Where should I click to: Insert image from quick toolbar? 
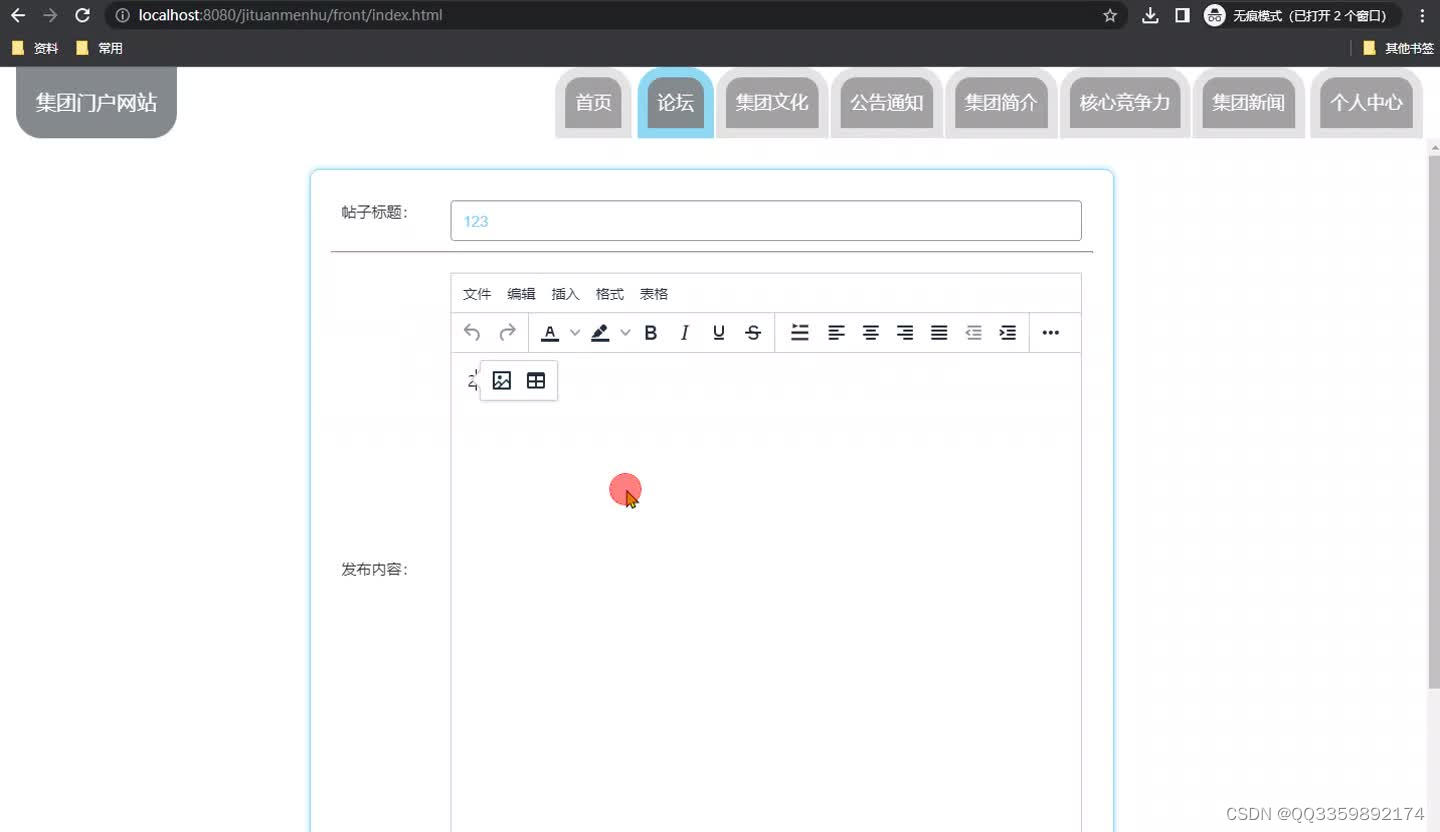pos(502,381)
